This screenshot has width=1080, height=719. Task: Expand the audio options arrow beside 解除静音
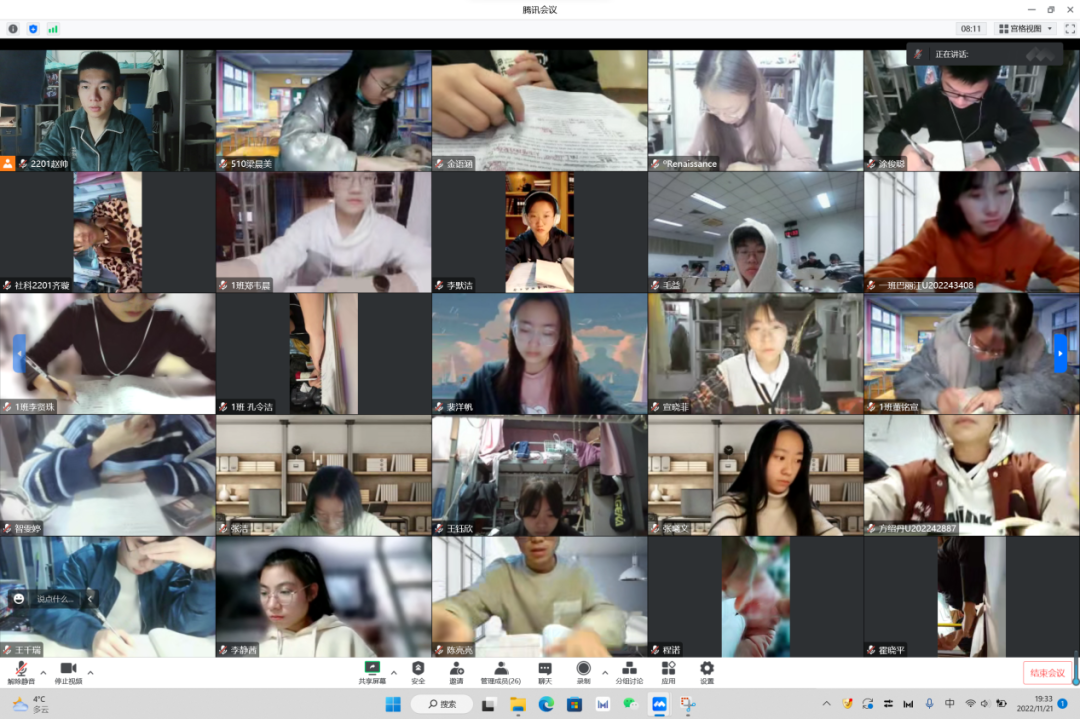click(43, 672)
